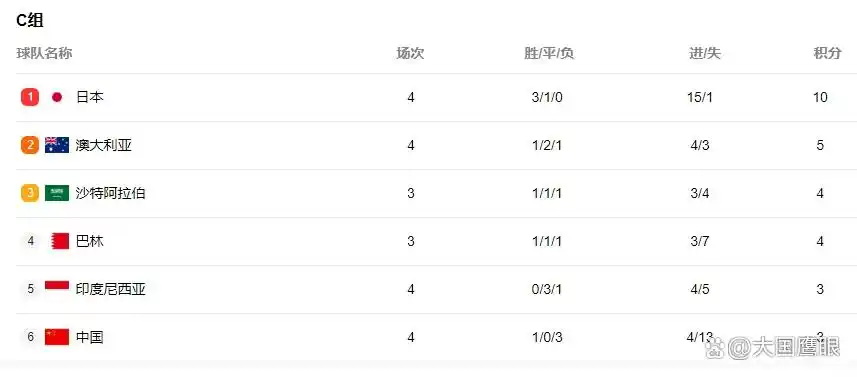This screenshot has height=377, width=857.
Task: Open the 日本 team link
Action: click(x=90, y=98)
